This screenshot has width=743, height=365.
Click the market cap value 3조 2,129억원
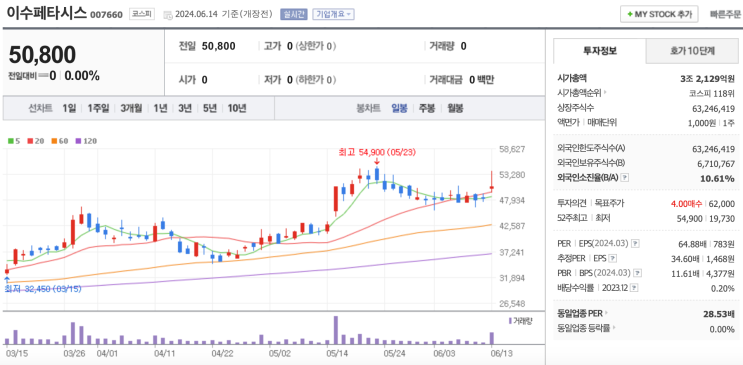coord(707,79)
